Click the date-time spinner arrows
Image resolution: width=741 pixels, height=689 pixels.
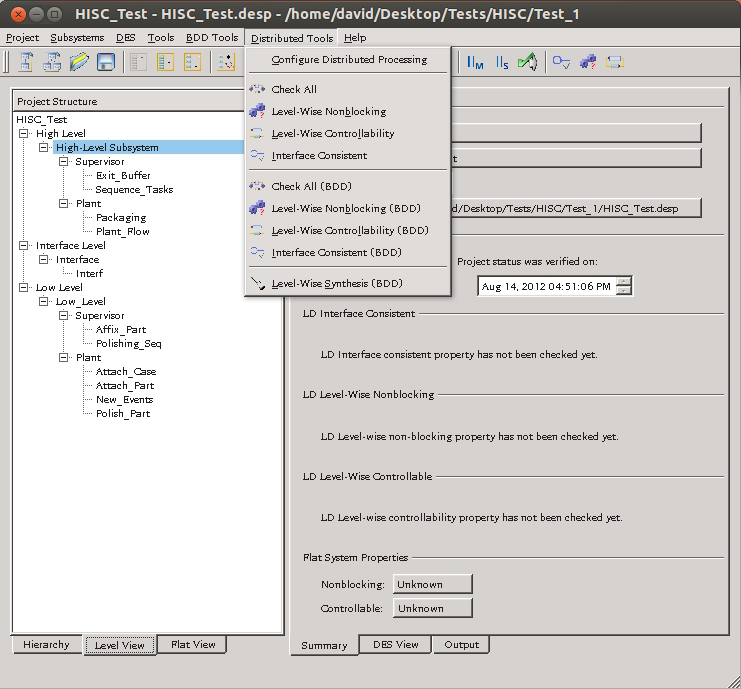[x=624, y=286]
